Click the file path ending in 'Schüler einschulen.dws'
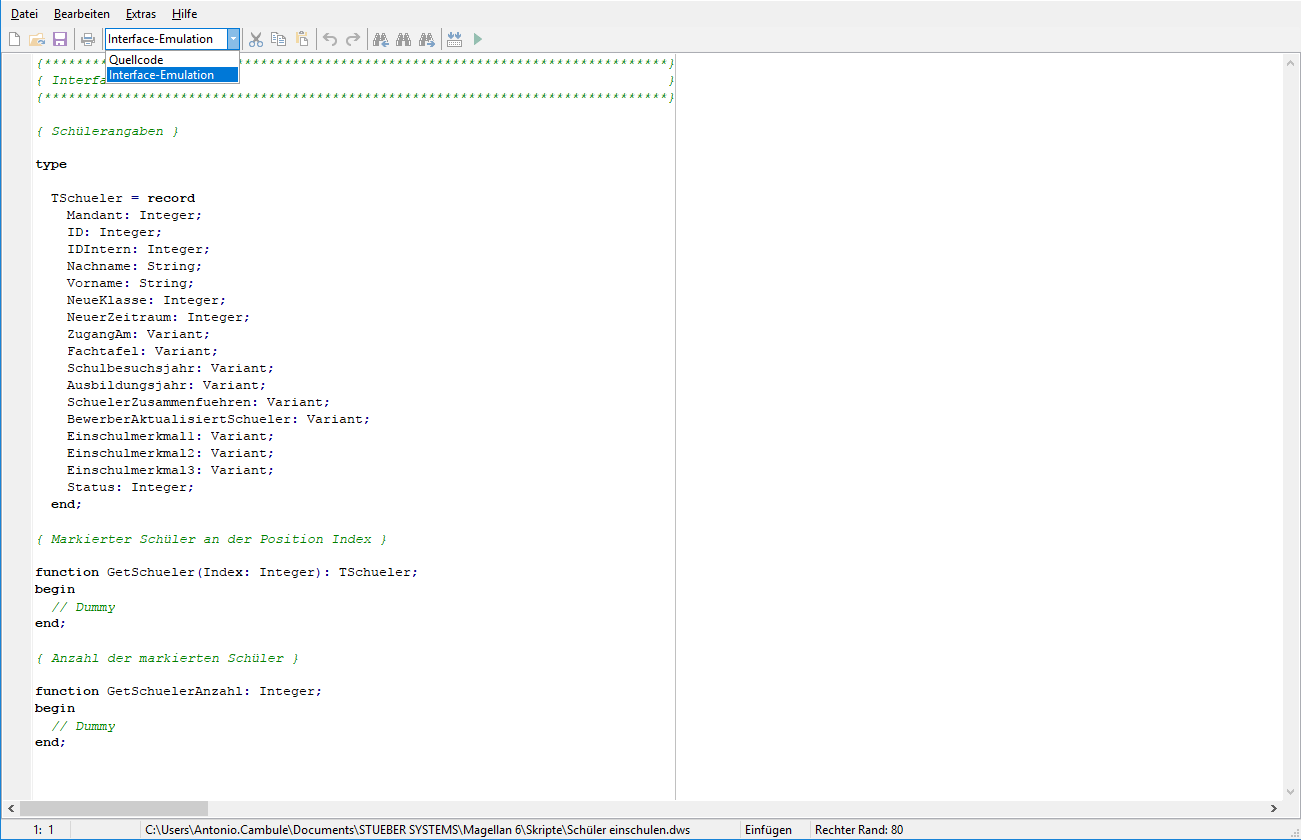The height and width of the screenshot is (840, 1301). [x=417, y=830]
